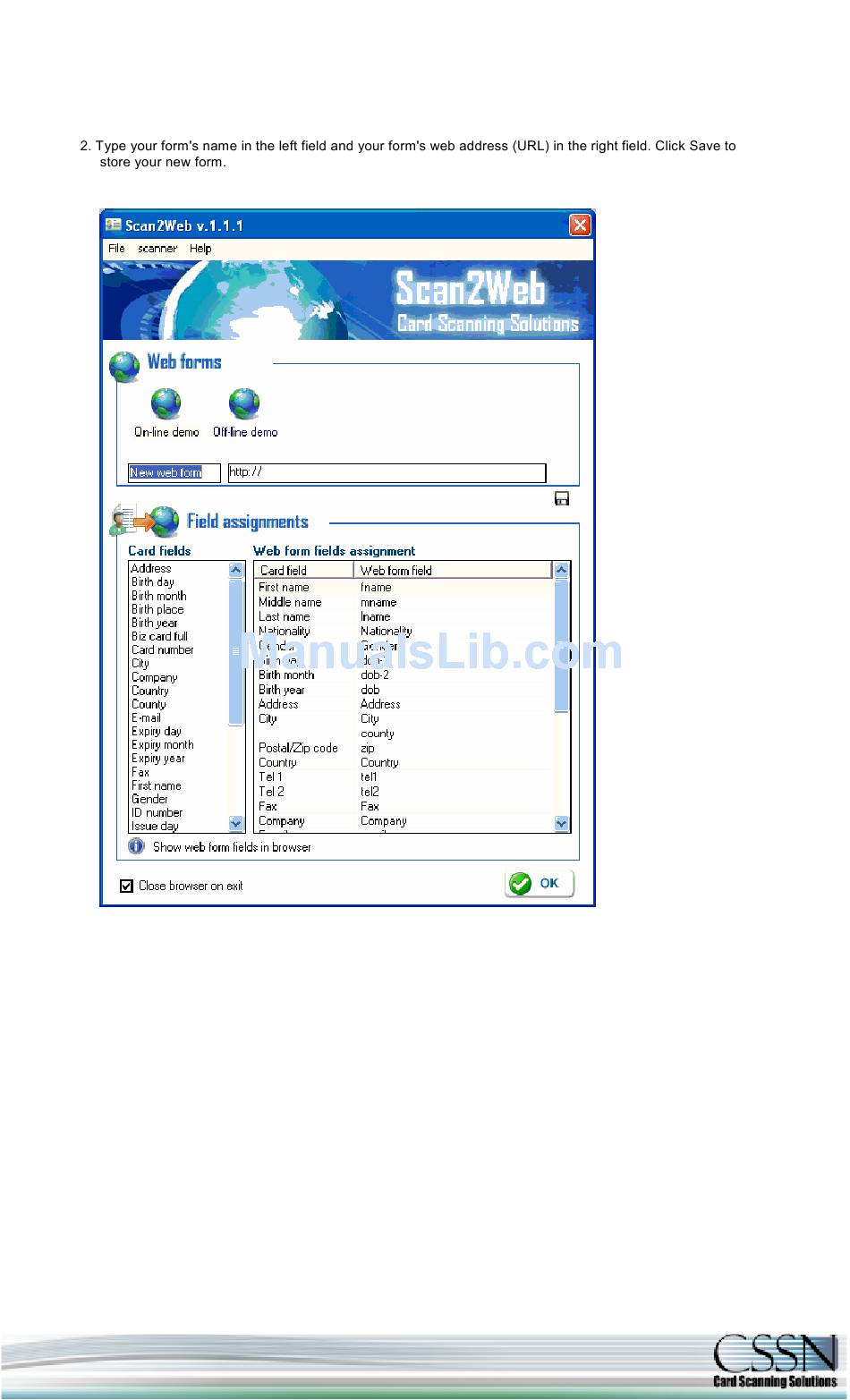Open the On-line demo web form

(x=166, y=412)
